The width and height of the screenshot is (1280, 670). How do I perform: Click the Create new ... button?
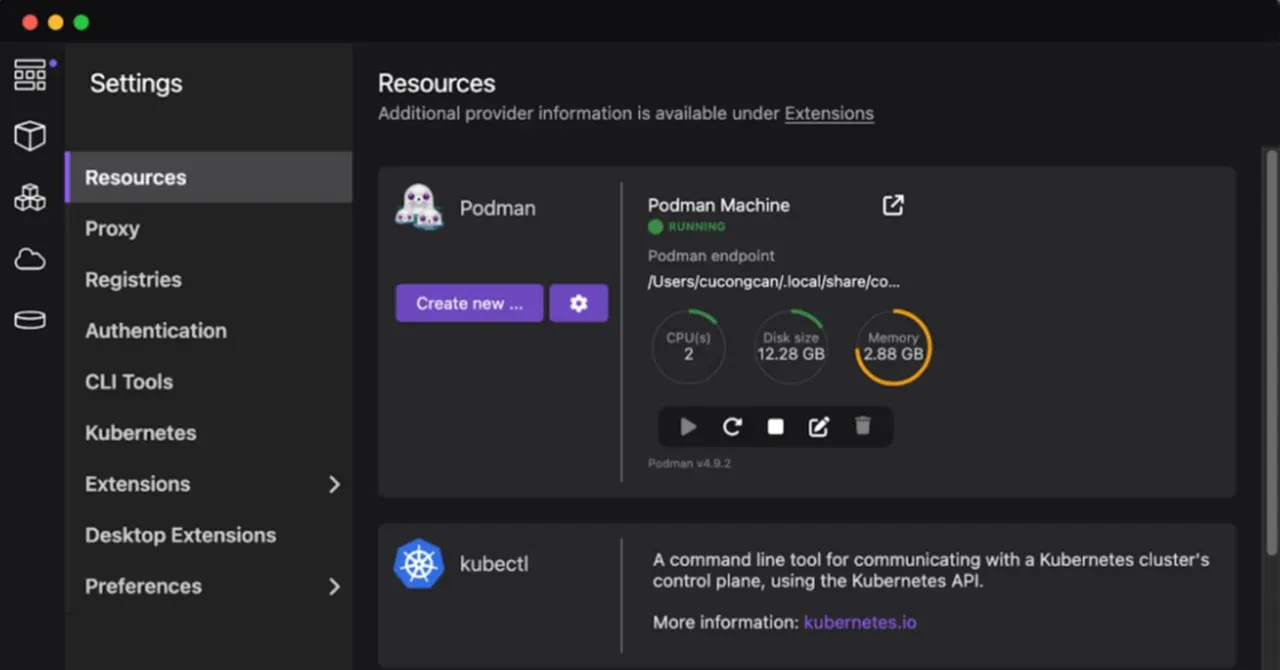click(469, 303)
